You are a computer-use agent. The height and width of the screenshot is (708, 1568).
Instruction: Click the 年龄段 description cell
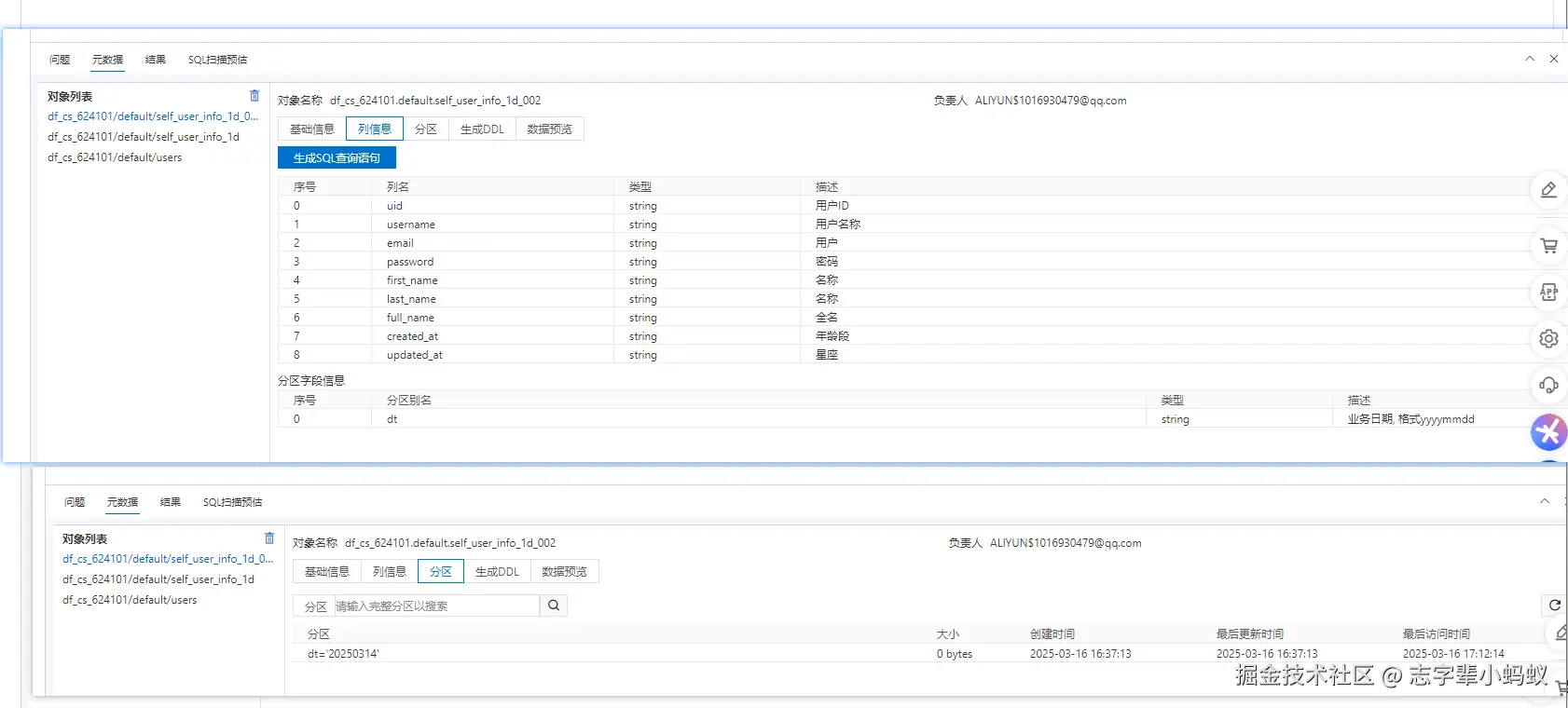(832, 336)
